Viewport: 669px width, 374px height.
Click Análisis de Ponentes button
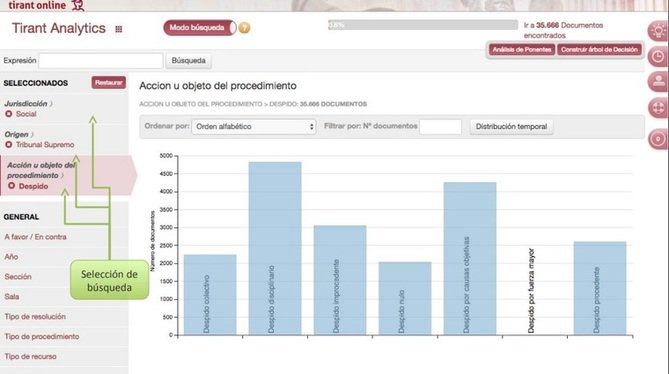[x=521, y=49]
